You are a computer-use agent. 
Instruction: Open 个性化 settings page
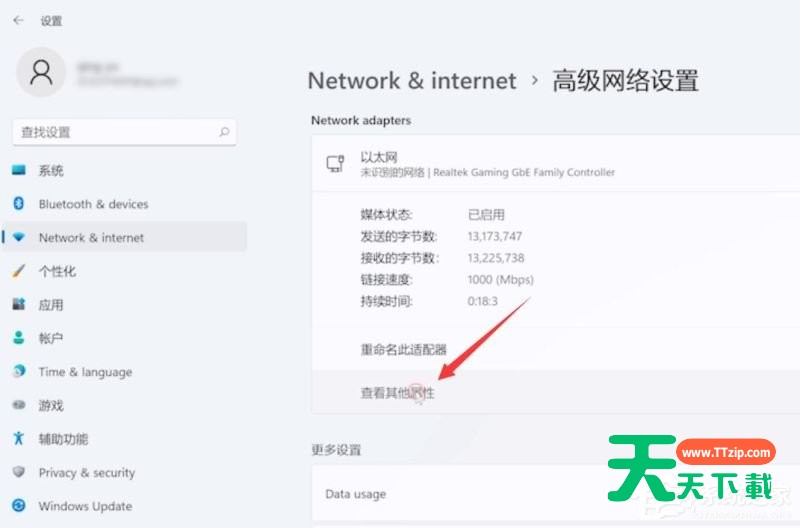click(x=124, y=271)
